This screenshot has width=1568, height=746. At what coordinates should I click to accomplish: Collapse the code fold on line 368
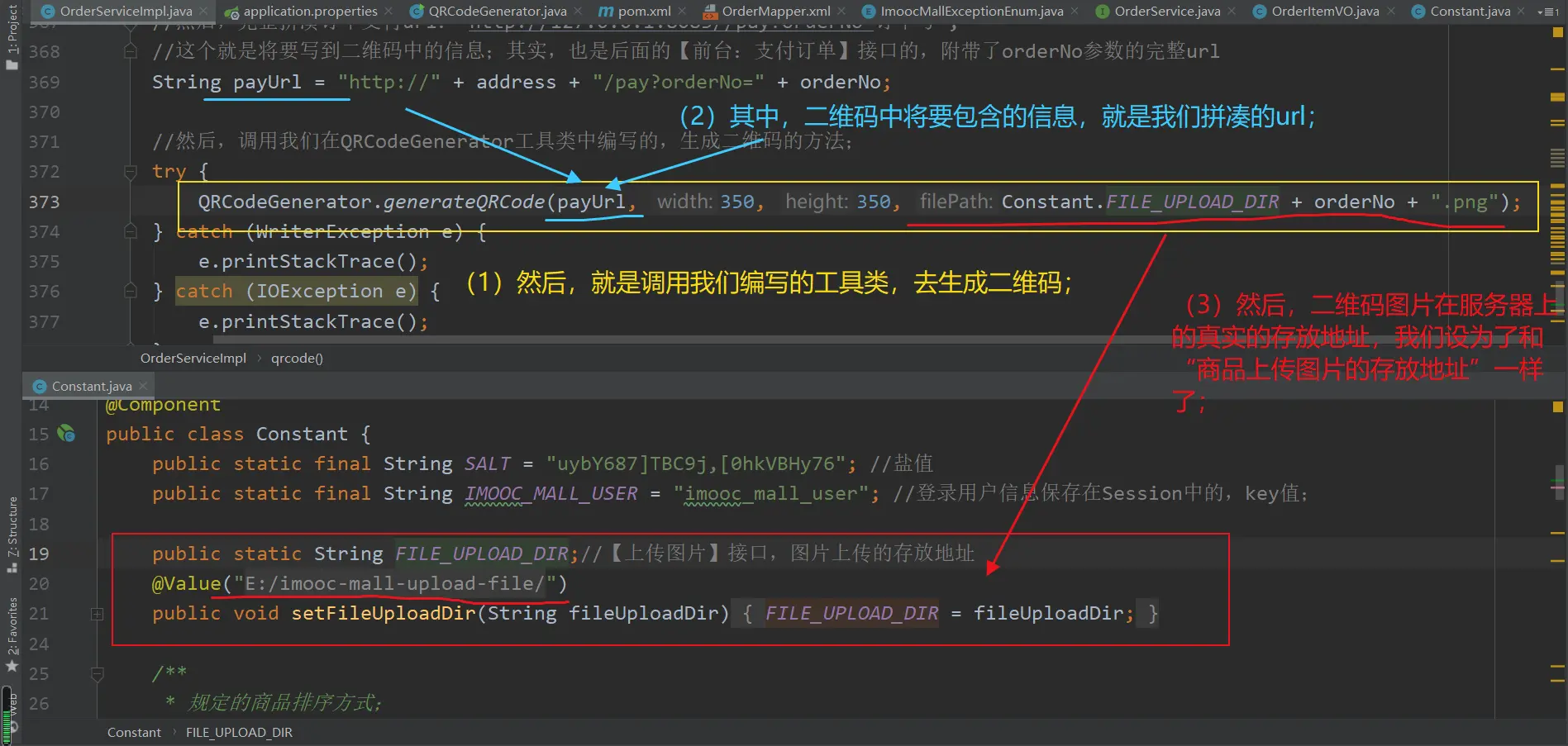click(130, 51)
